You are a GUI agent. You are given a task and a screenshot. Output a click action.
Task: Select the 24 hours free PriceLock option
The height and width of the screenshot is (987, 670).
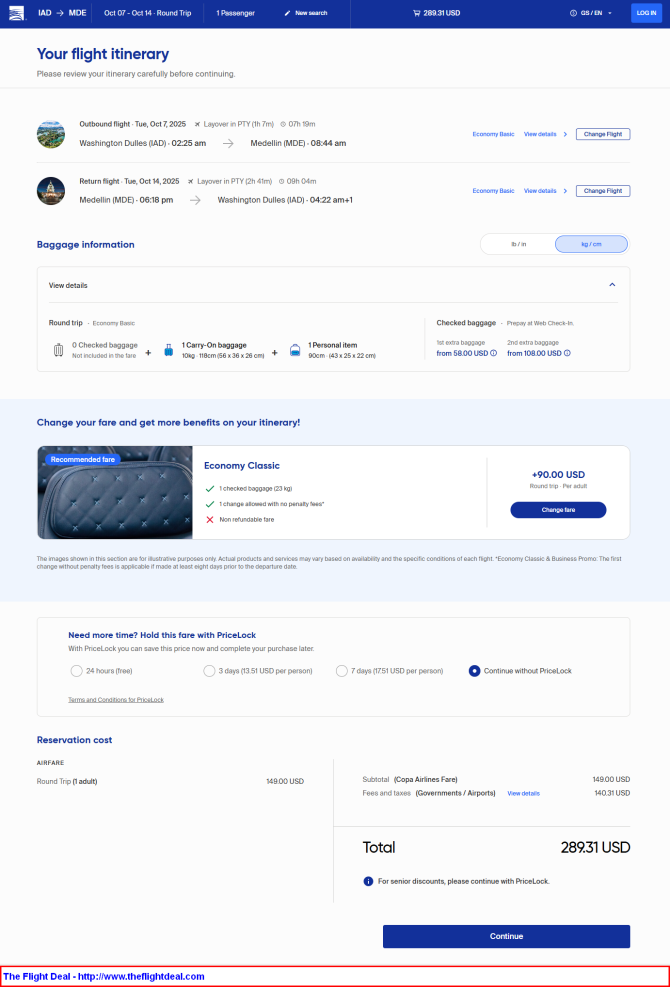(x=77, y=671)
